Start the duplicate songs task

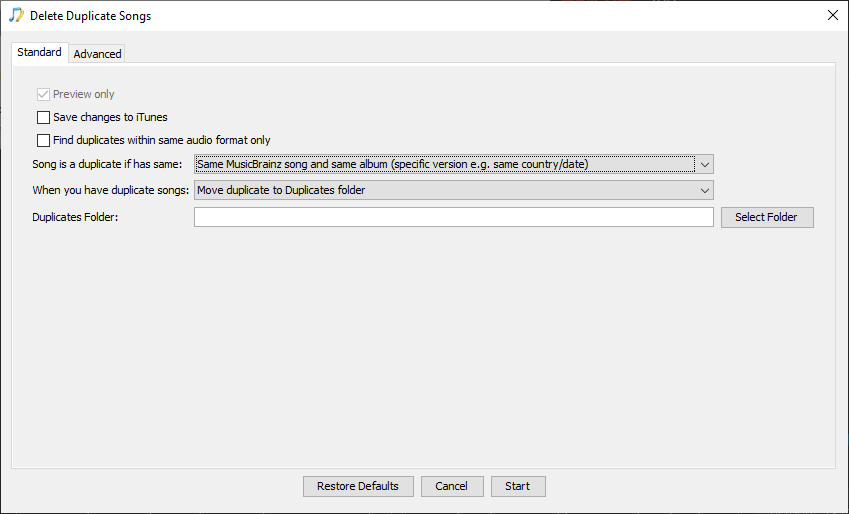tap(518, 486)
